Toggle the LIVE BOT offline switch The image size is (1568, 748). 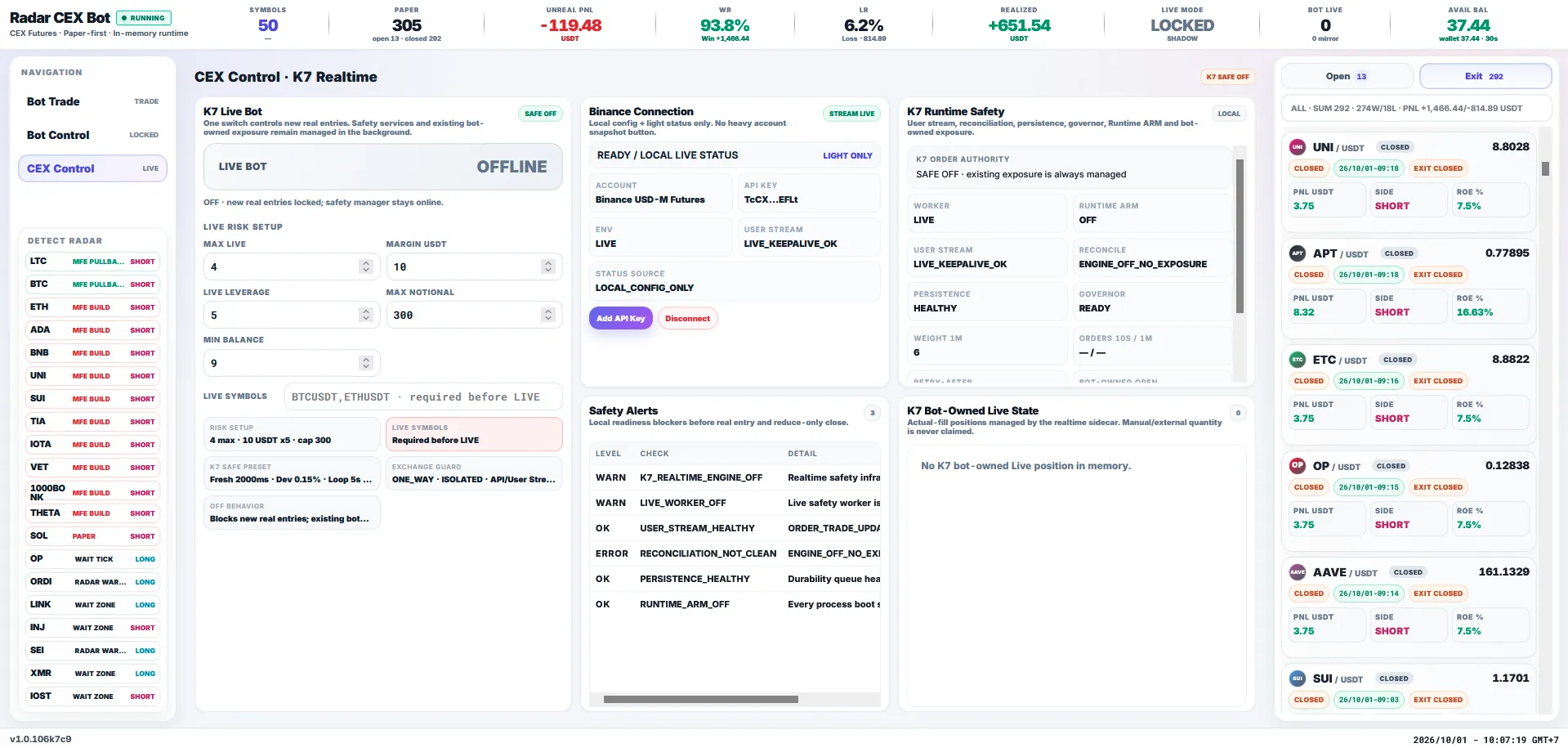382,167
